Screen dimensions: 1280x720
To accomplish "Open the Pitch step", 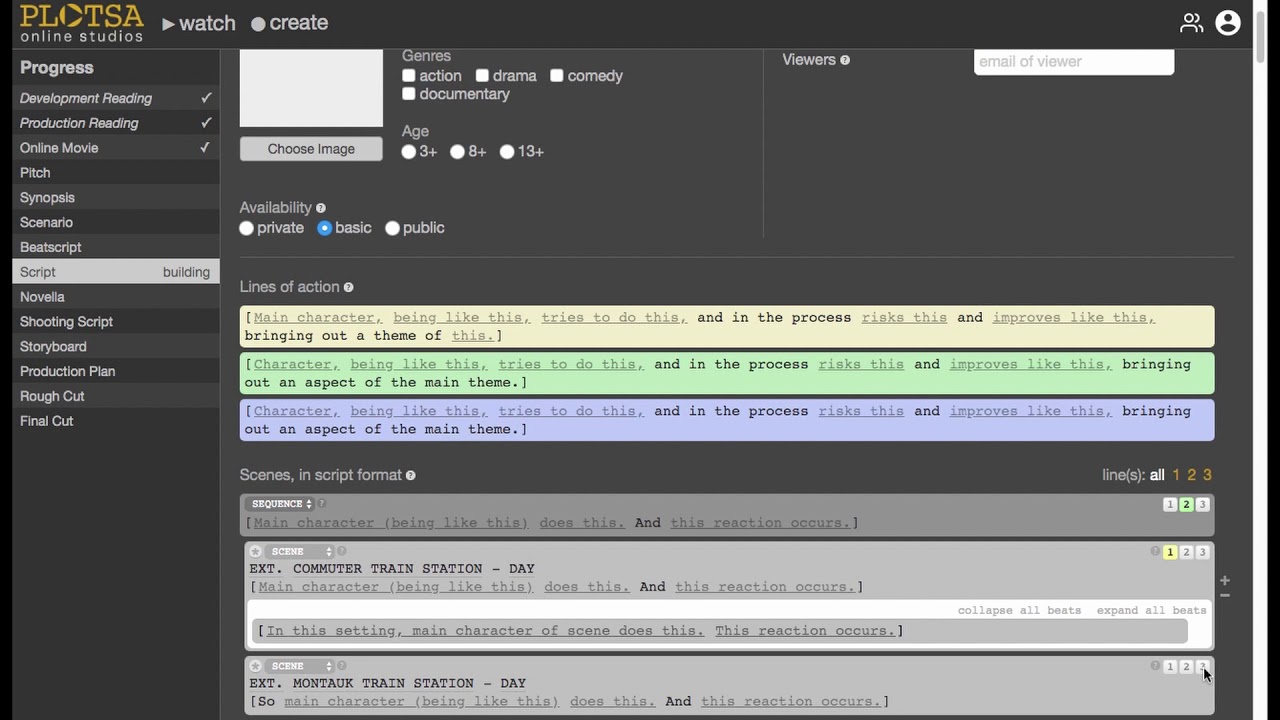I will tap(116, 173).
